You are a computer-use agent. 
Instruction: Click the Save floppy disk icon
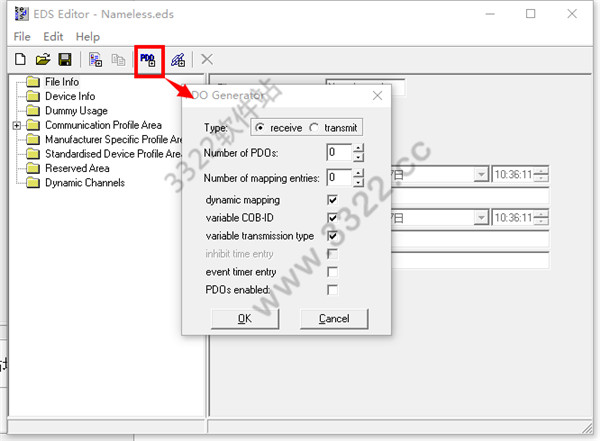pos(65,59)
